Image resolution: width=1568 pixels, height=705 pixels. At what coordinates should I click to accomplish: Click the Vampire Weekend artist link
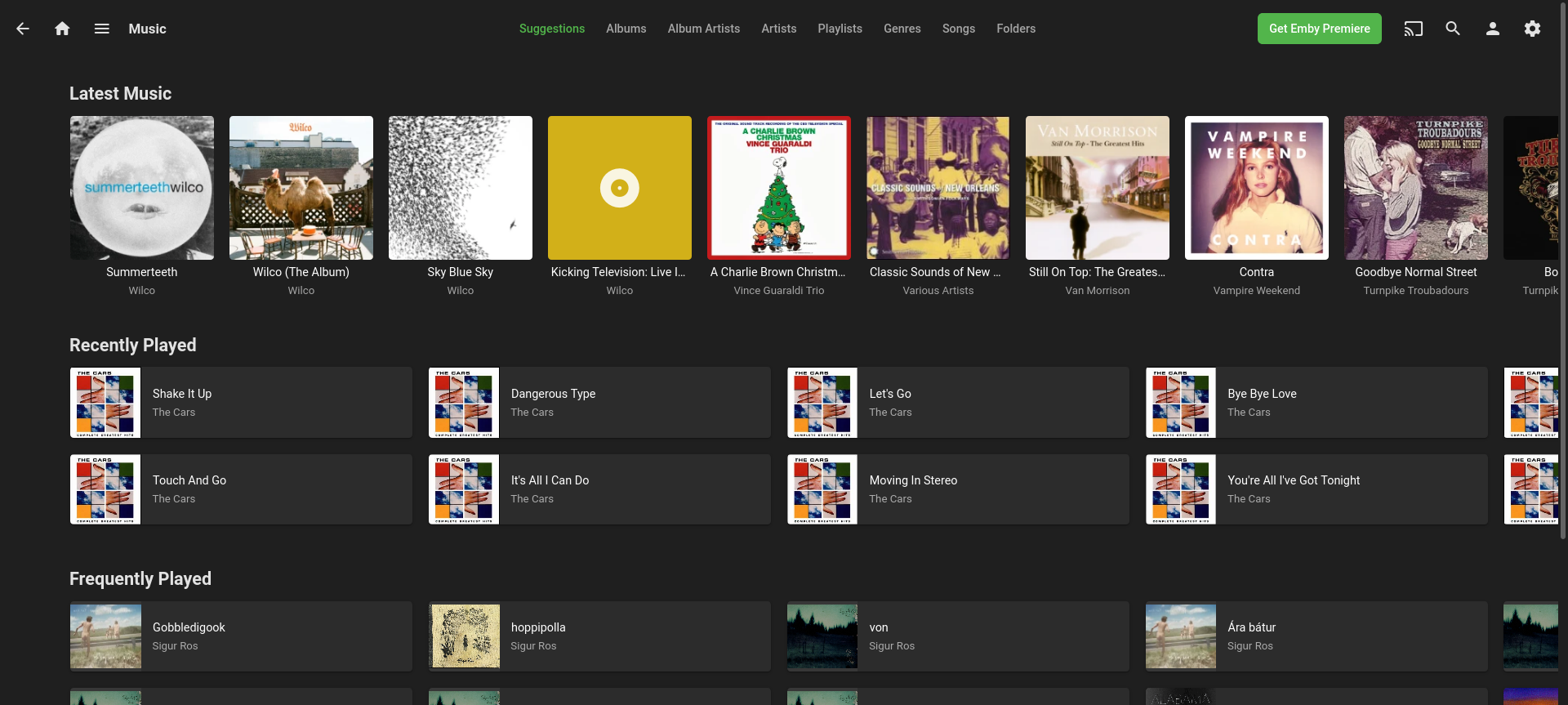click(1257, 291)
